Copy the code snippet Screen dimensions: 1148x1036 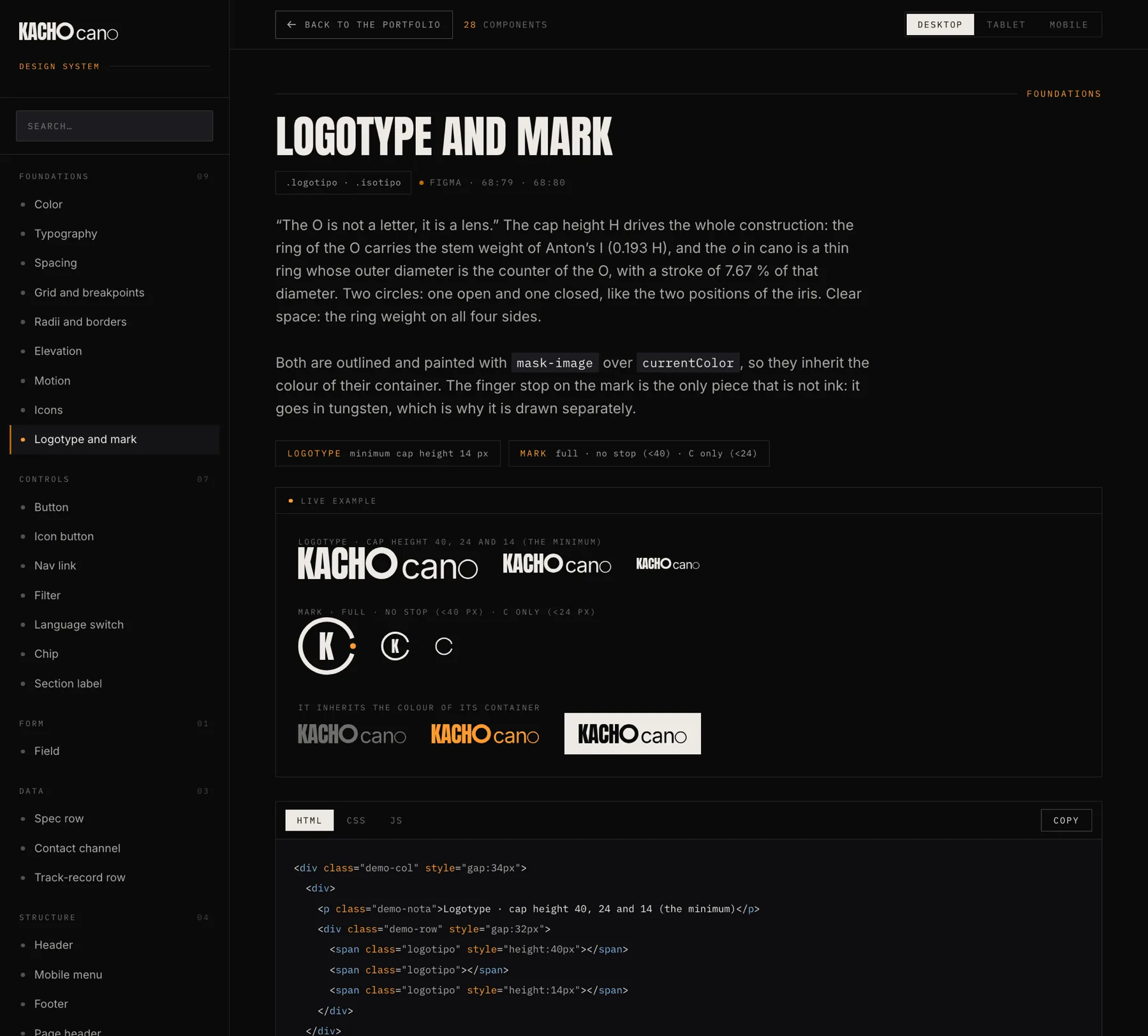coord(1066,821)
